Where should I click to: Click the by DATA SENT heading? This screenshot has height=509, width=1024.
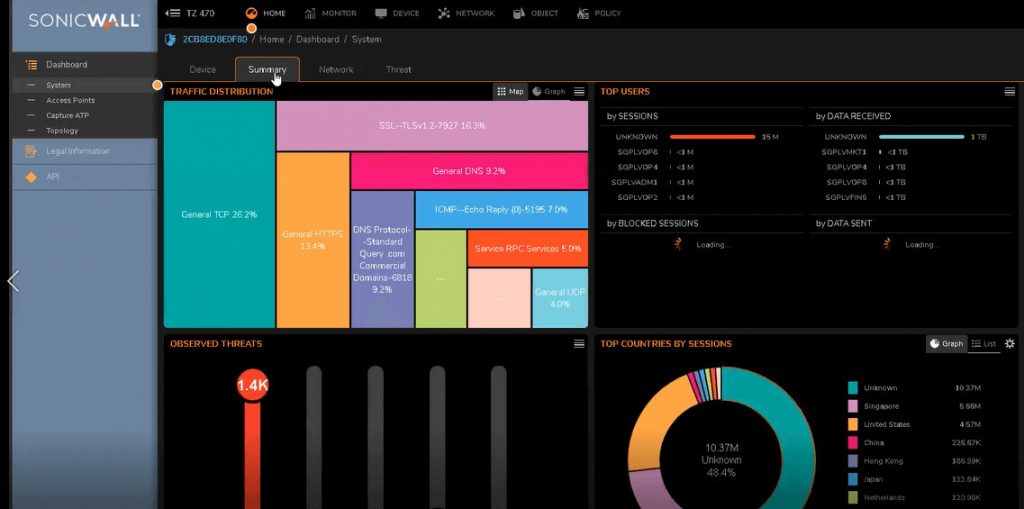click(x=843, y=223)
